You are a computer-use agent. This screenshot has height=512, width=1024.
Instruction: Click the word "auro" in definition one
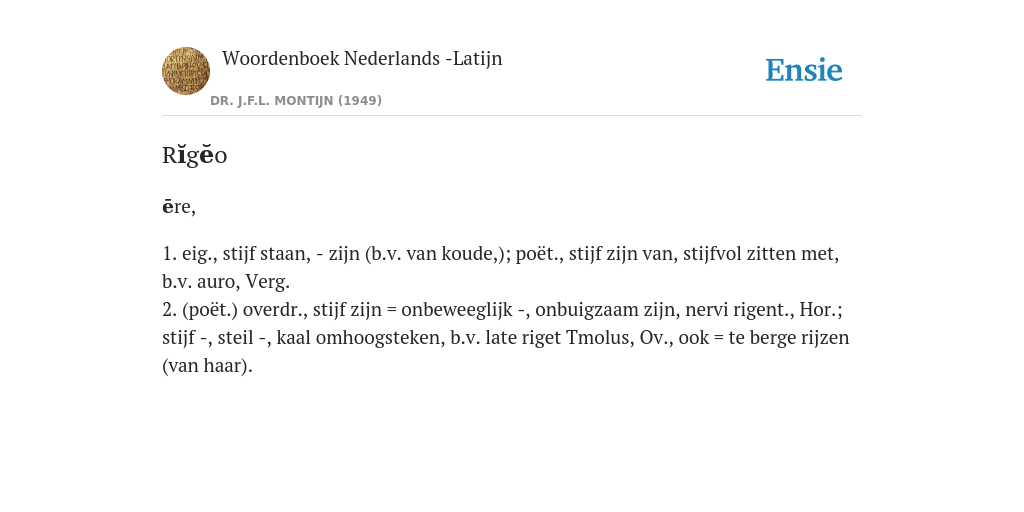219,282
